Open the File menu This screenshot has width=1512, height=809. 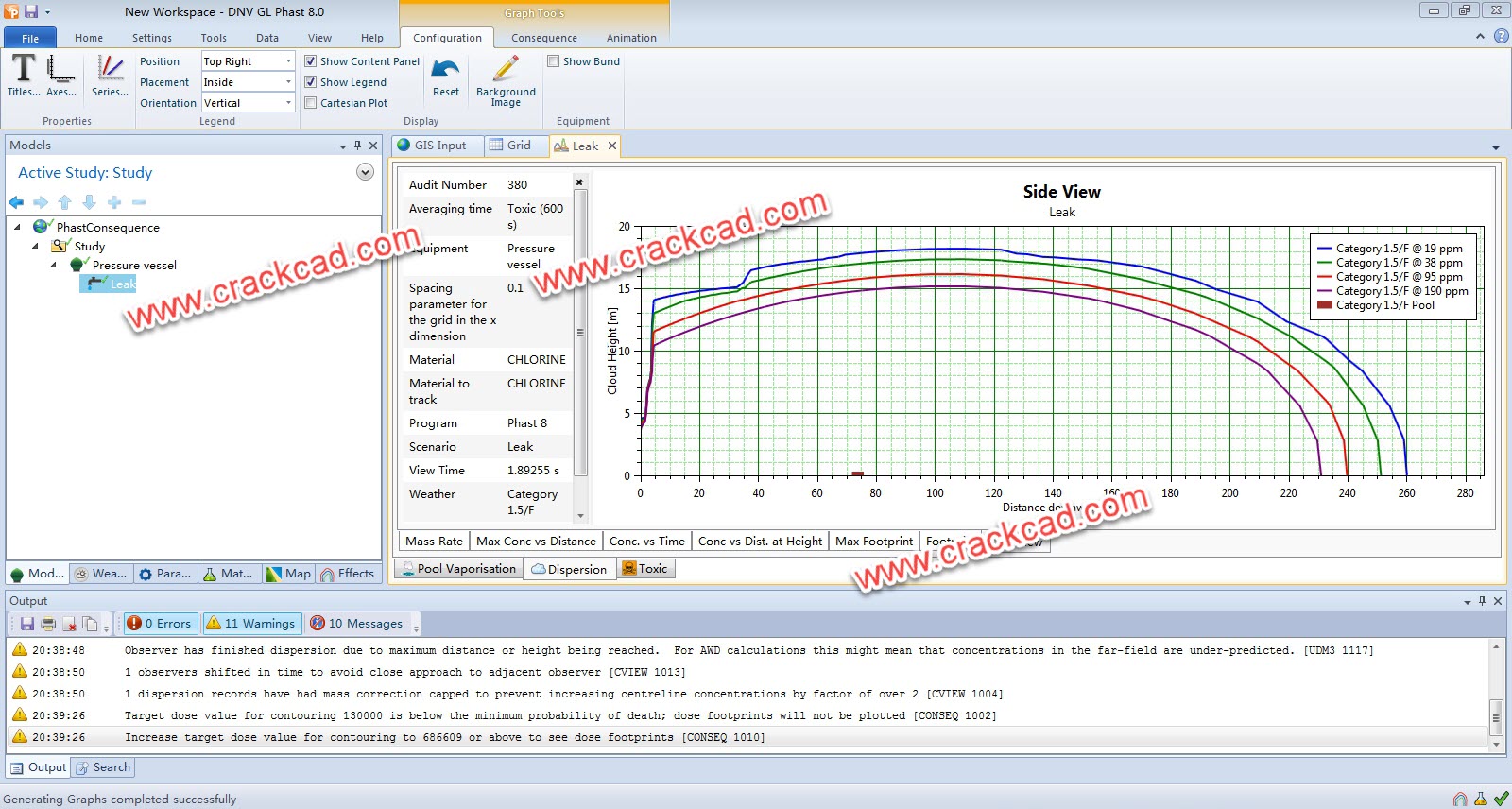30,38
